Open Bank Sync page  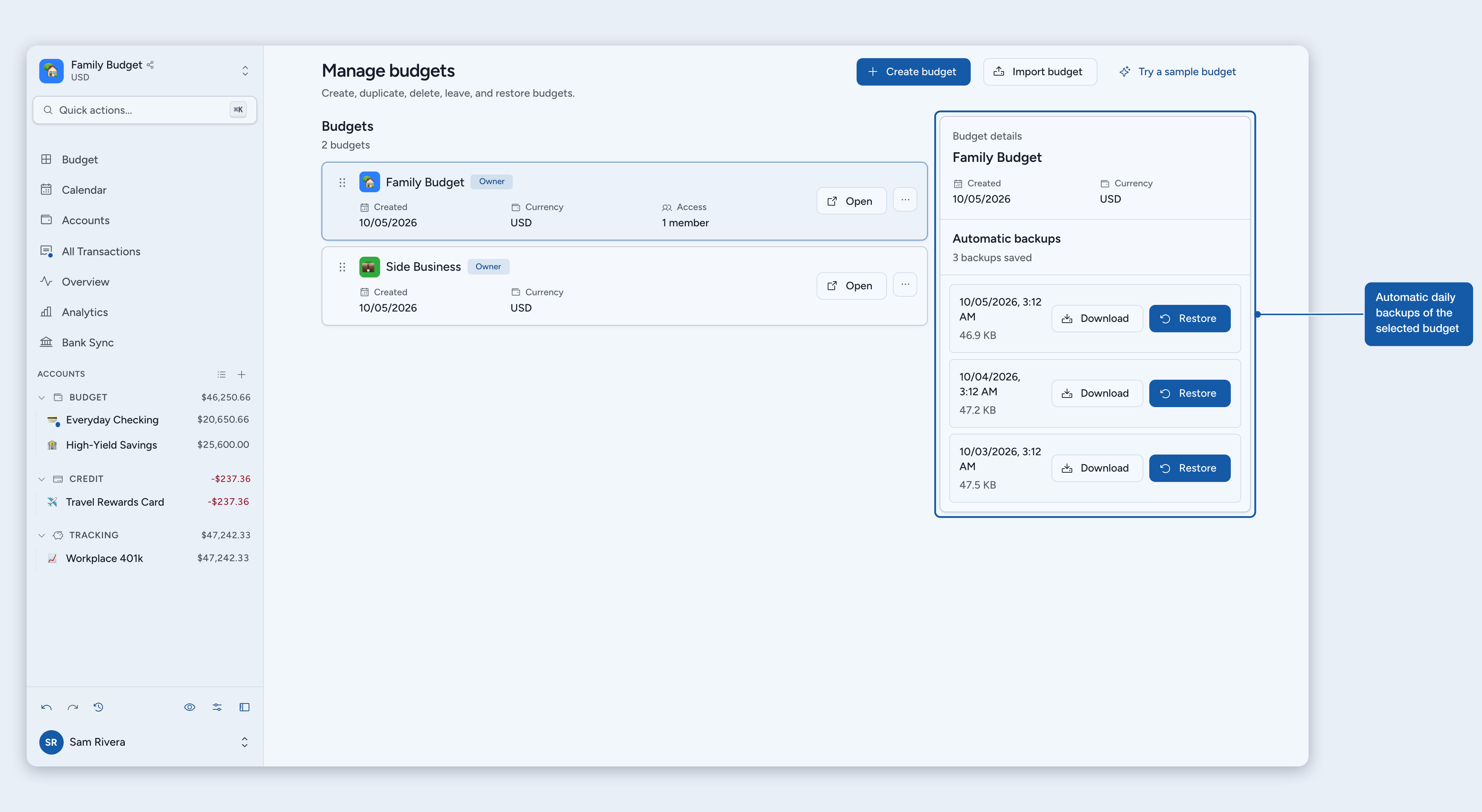pyautogui.click(x=145, y=343)
